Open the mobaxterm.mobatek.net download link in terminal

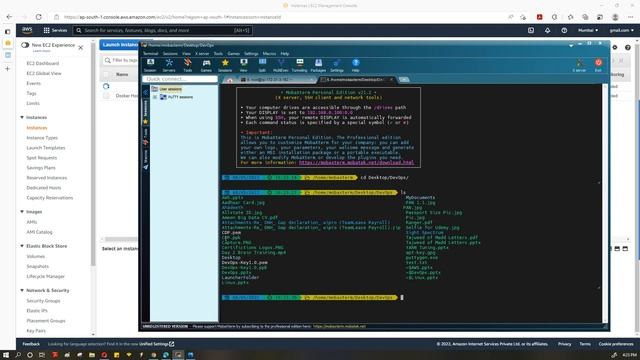tap(356, 162)
